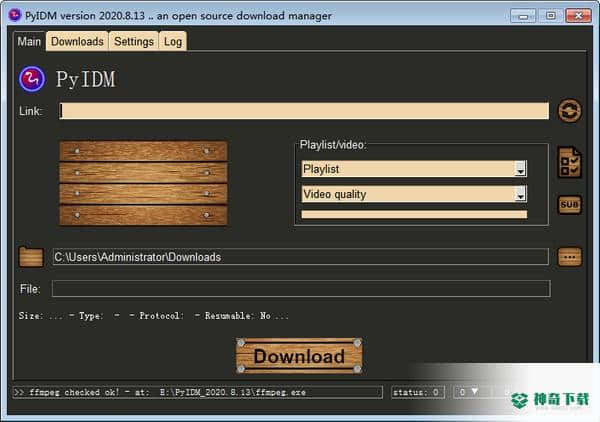Click the status: 0 indicator
This screenshot has width=600, height=422.
click(418, 392)
